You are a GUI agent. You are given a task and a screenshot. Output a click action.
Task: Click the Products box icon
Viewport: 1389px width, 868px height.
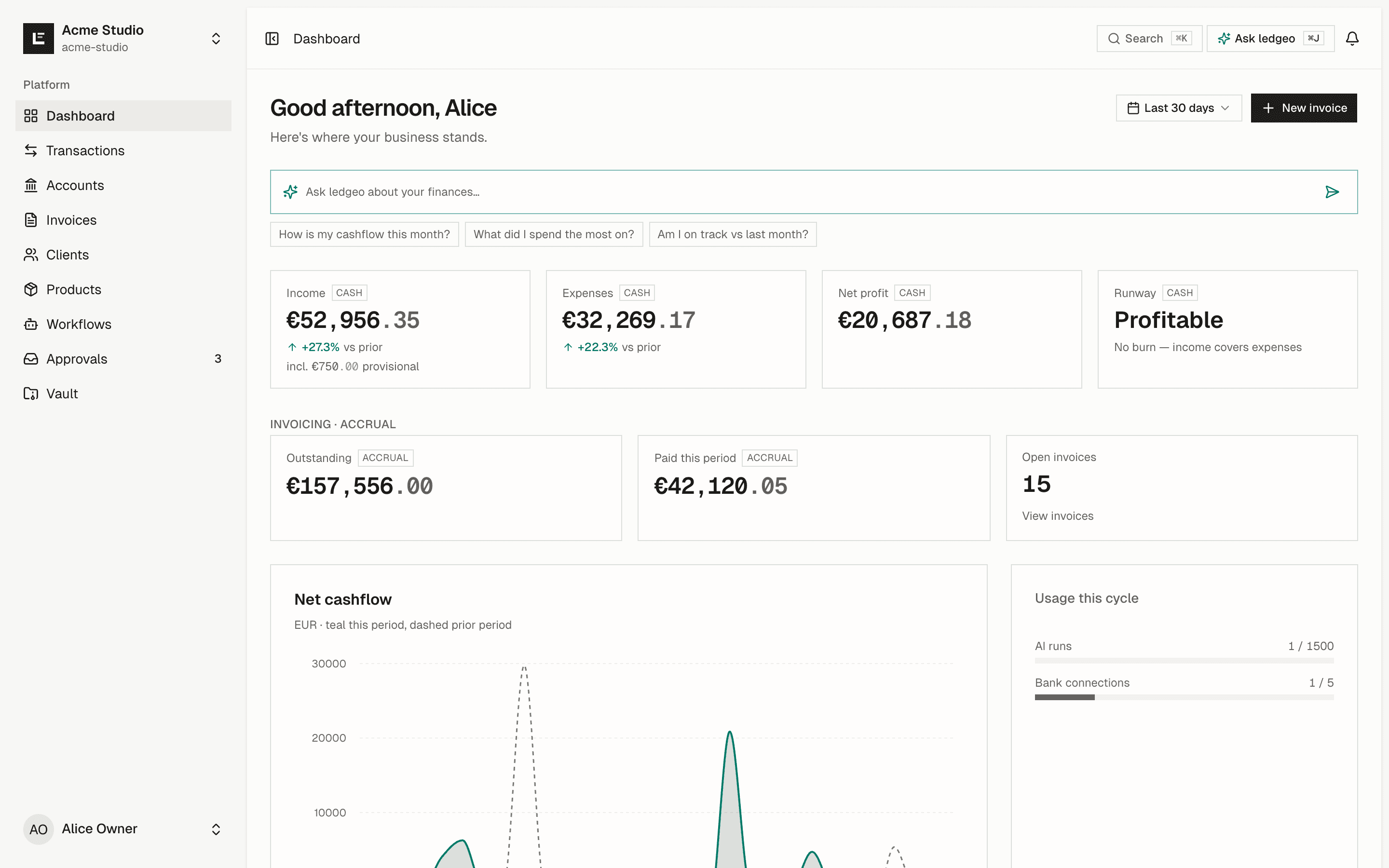(x=31, y=289)
